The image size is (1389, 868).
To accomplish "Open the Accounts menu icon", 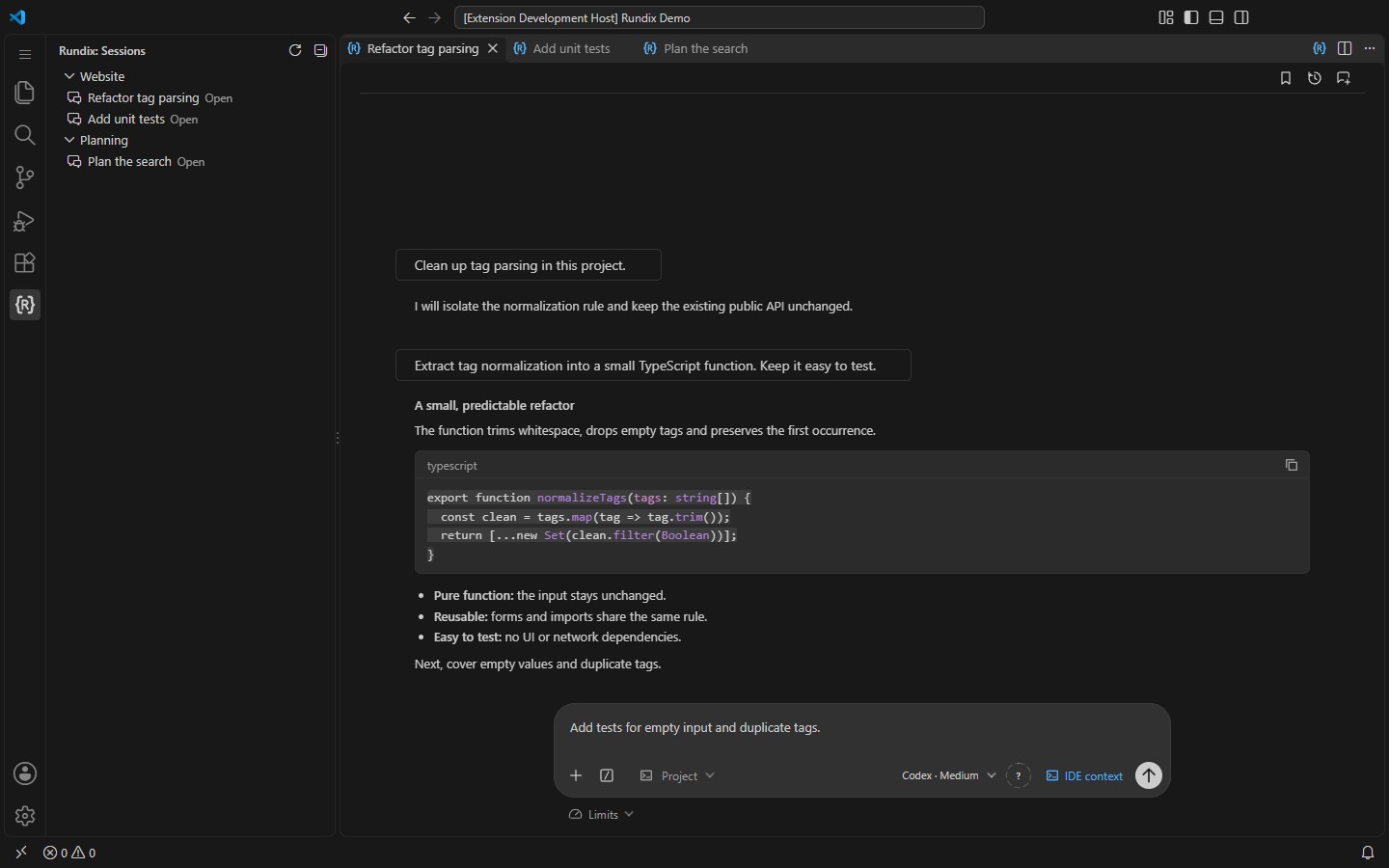I will point(25,773).
